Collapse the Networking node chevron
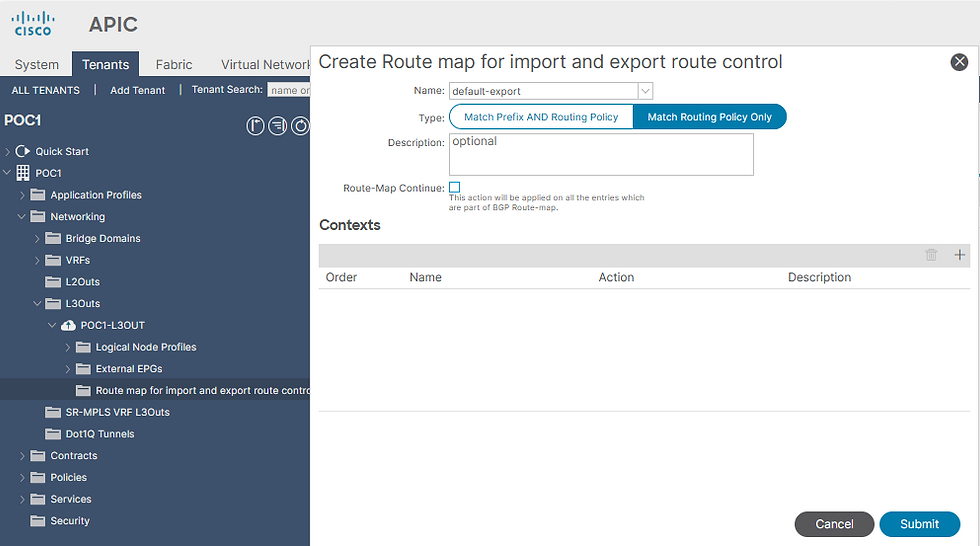The width and height of the screenshot is (980, 546). click(22, 216)
